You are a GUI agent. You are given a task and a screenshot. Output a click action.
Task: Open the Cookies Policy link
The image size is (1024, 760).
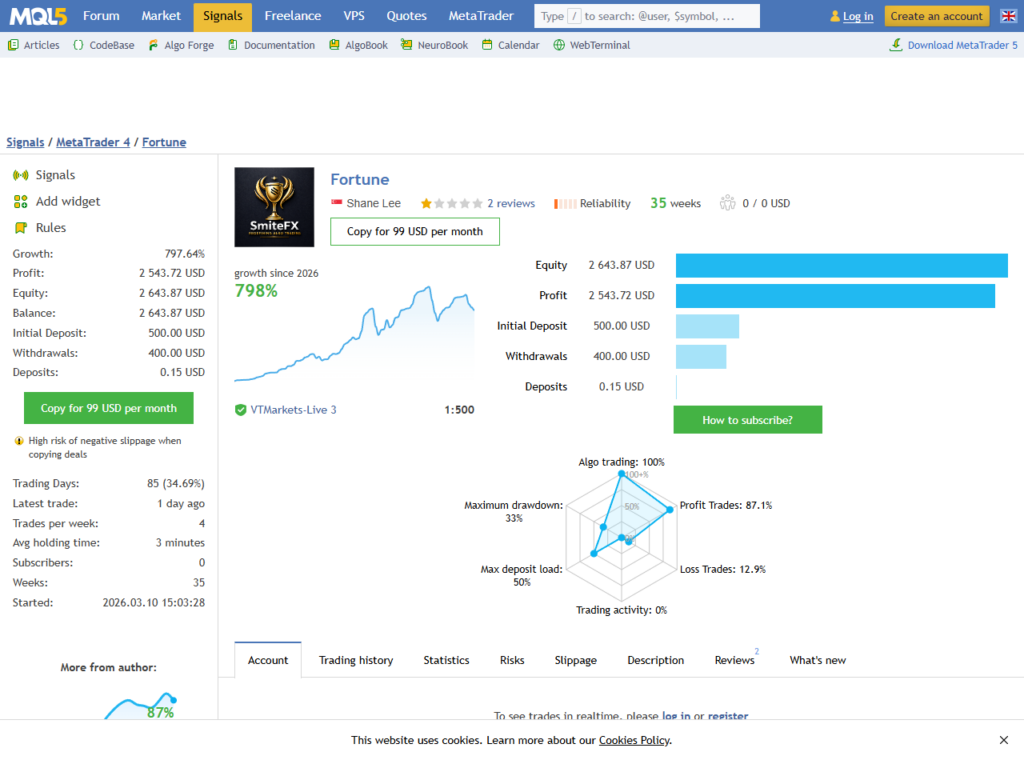coord(634,740)
